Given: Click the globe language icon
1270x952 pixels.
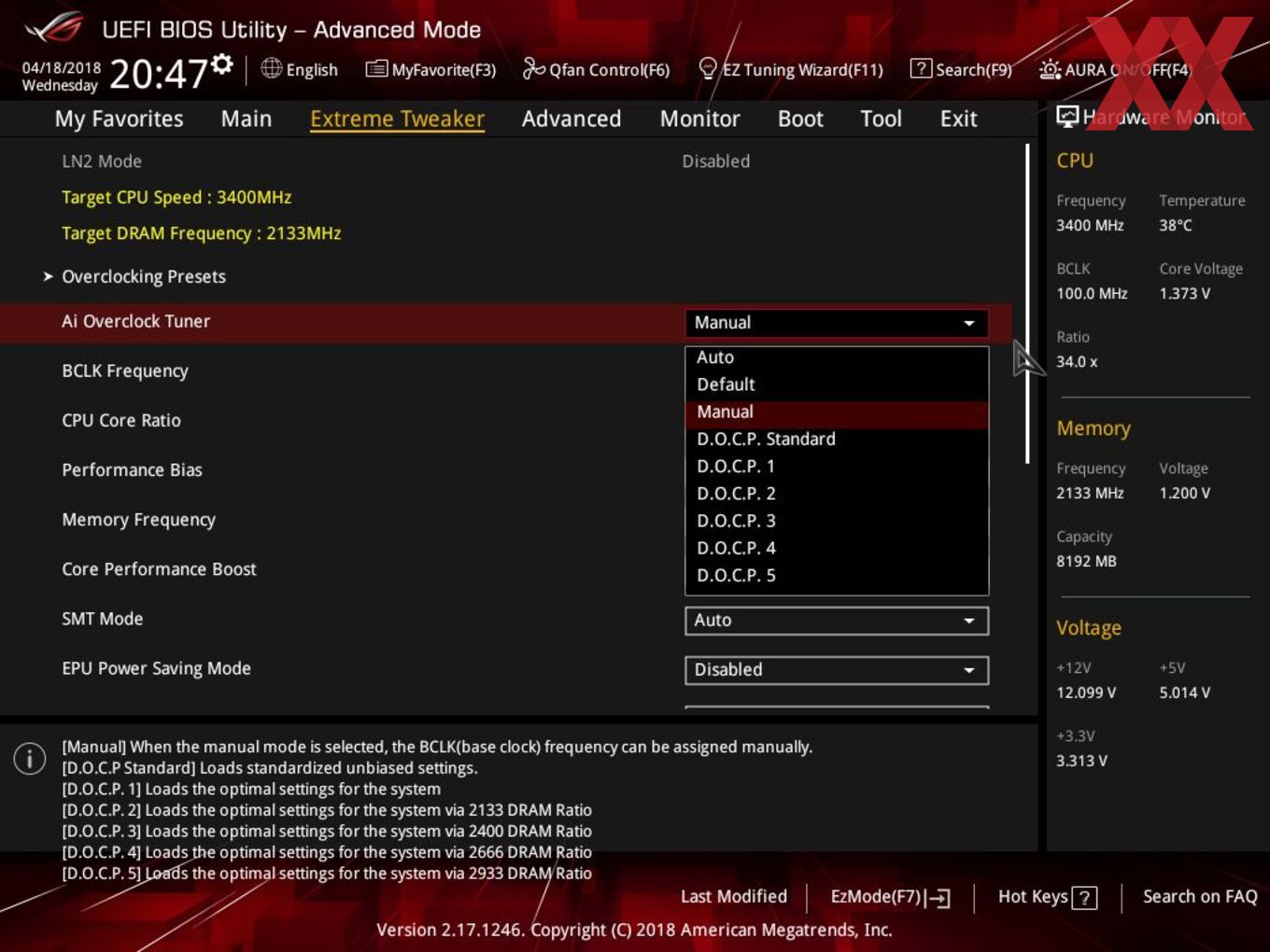Looking at the screenshot, I should pyautogui.click(x=271, y=68).
